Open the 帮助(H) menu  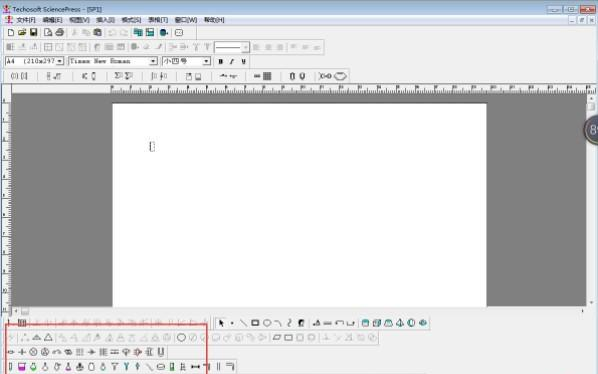214,20
